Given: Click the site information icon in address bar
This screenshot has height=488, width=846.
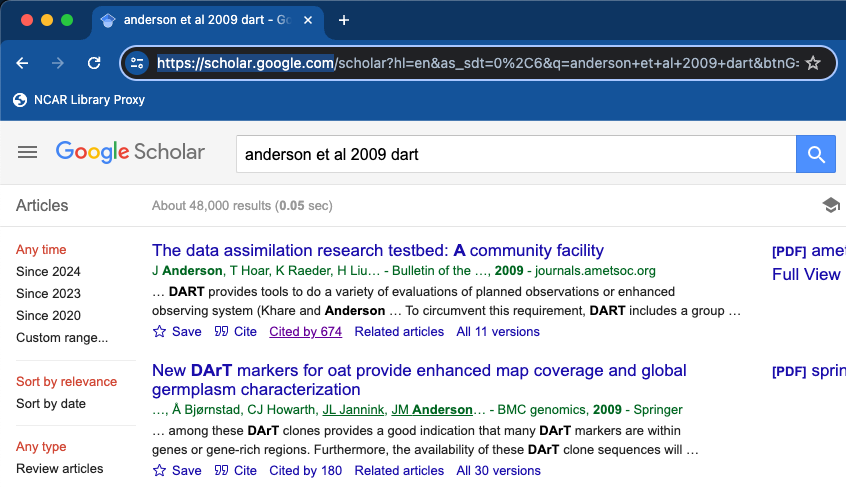Looking at the screenshot, I should 138,63.
